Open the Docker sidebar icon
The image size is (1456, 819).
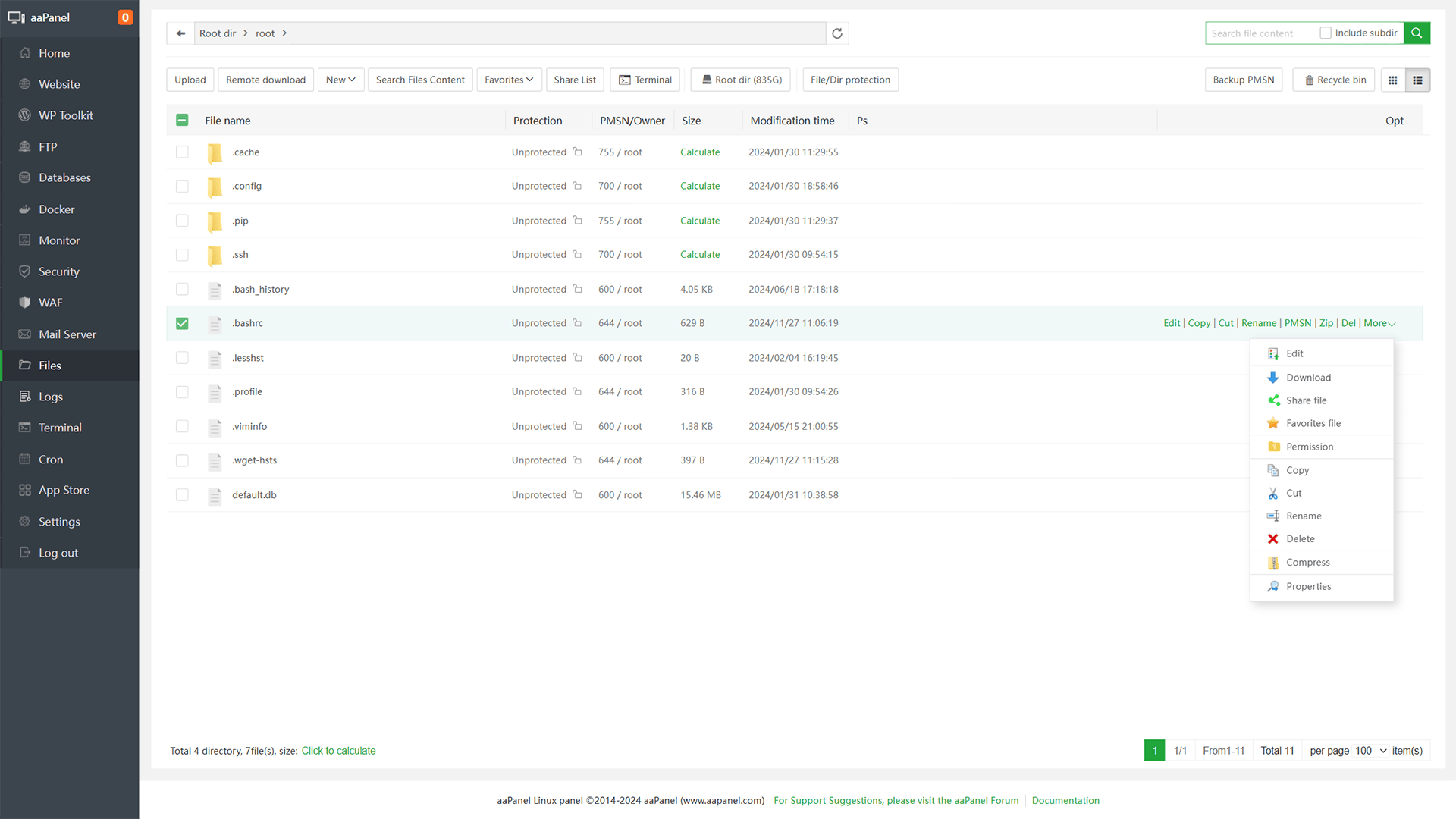point(25,209)
